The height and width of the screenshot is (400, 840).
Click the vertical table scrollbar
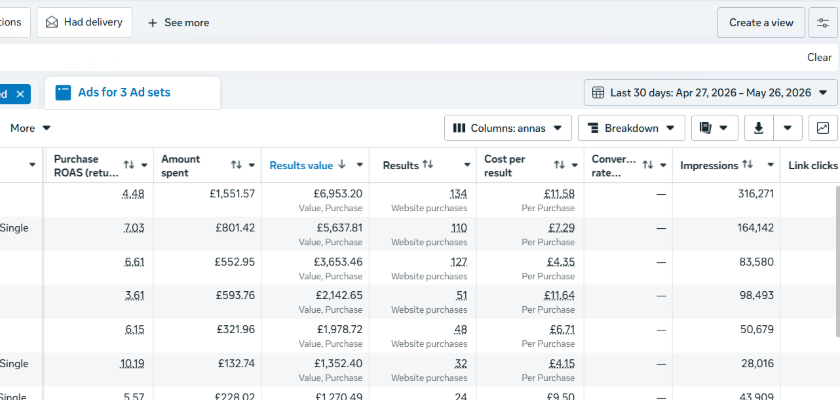pos(837,261)
